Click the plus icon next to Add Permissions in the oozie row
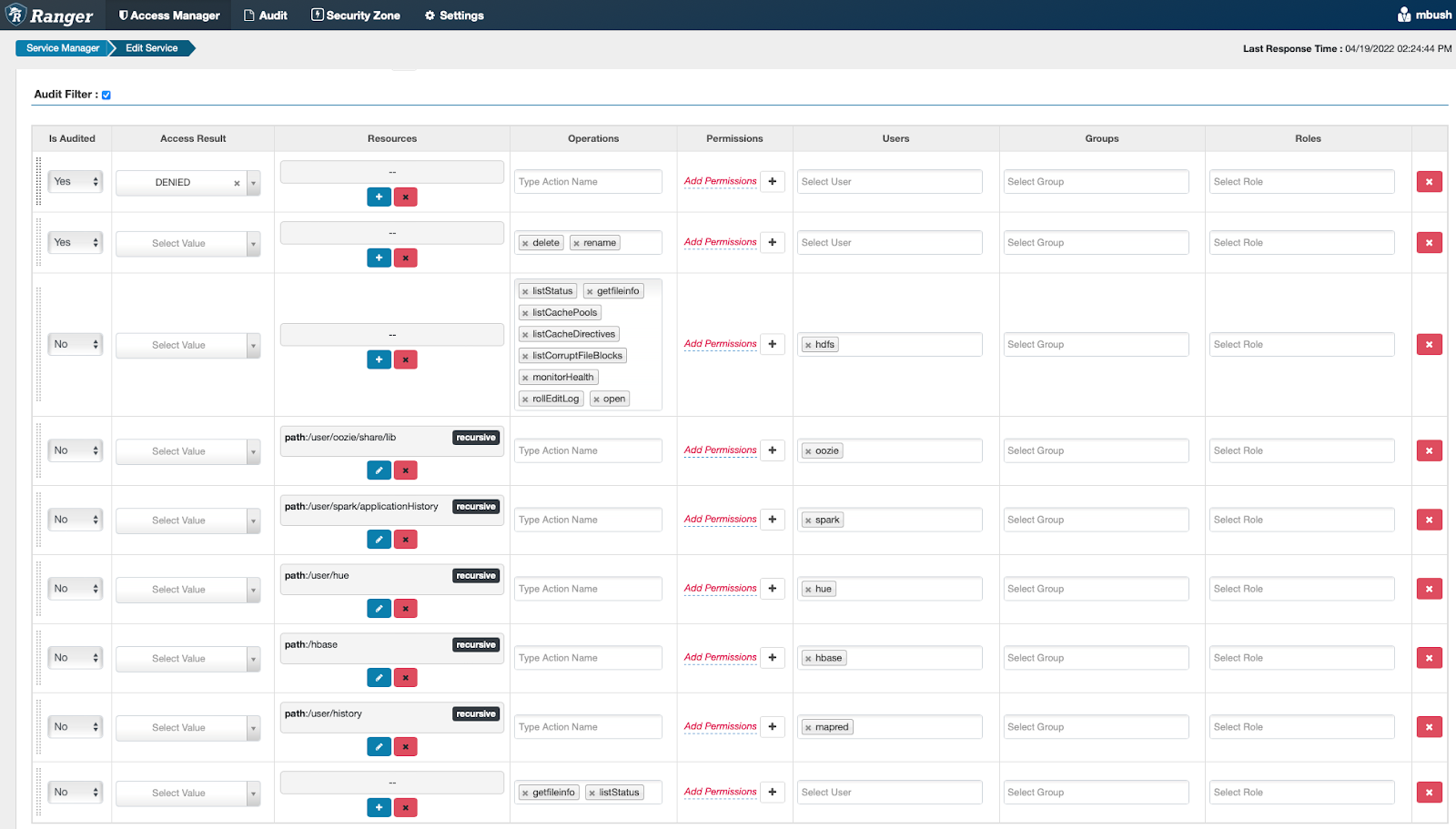The height and width of the screenshot is (829, 1456). 772,450
